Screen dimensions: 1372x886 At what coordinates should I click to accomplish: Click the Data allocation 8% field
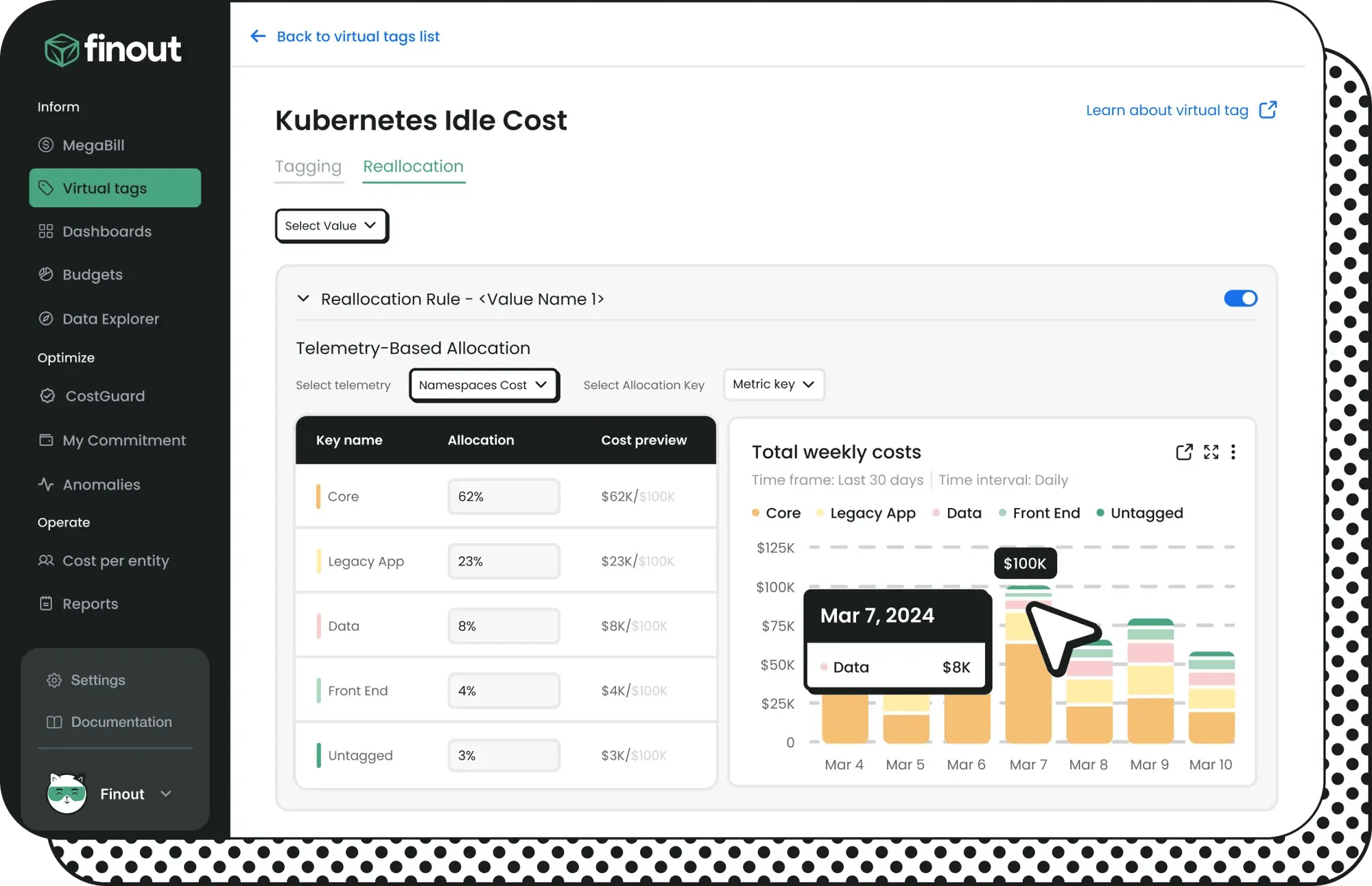click(x=504, y=625)
